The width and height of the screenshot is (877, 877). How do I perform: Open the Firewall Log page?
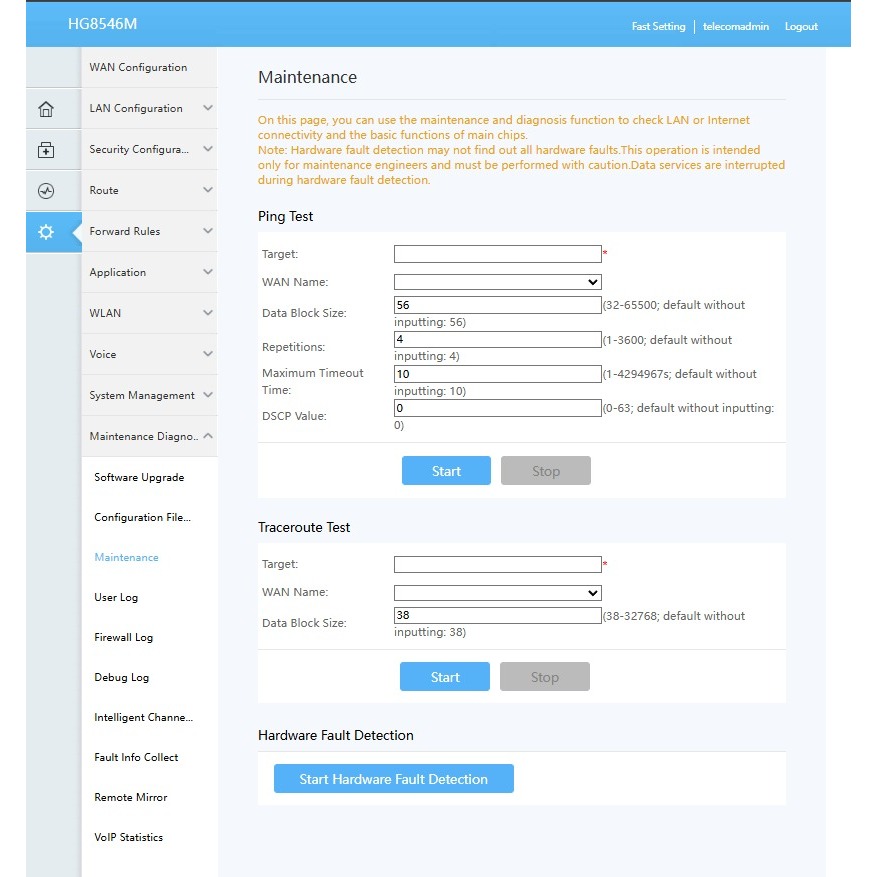pyautogui.click(x=123, y=637)
